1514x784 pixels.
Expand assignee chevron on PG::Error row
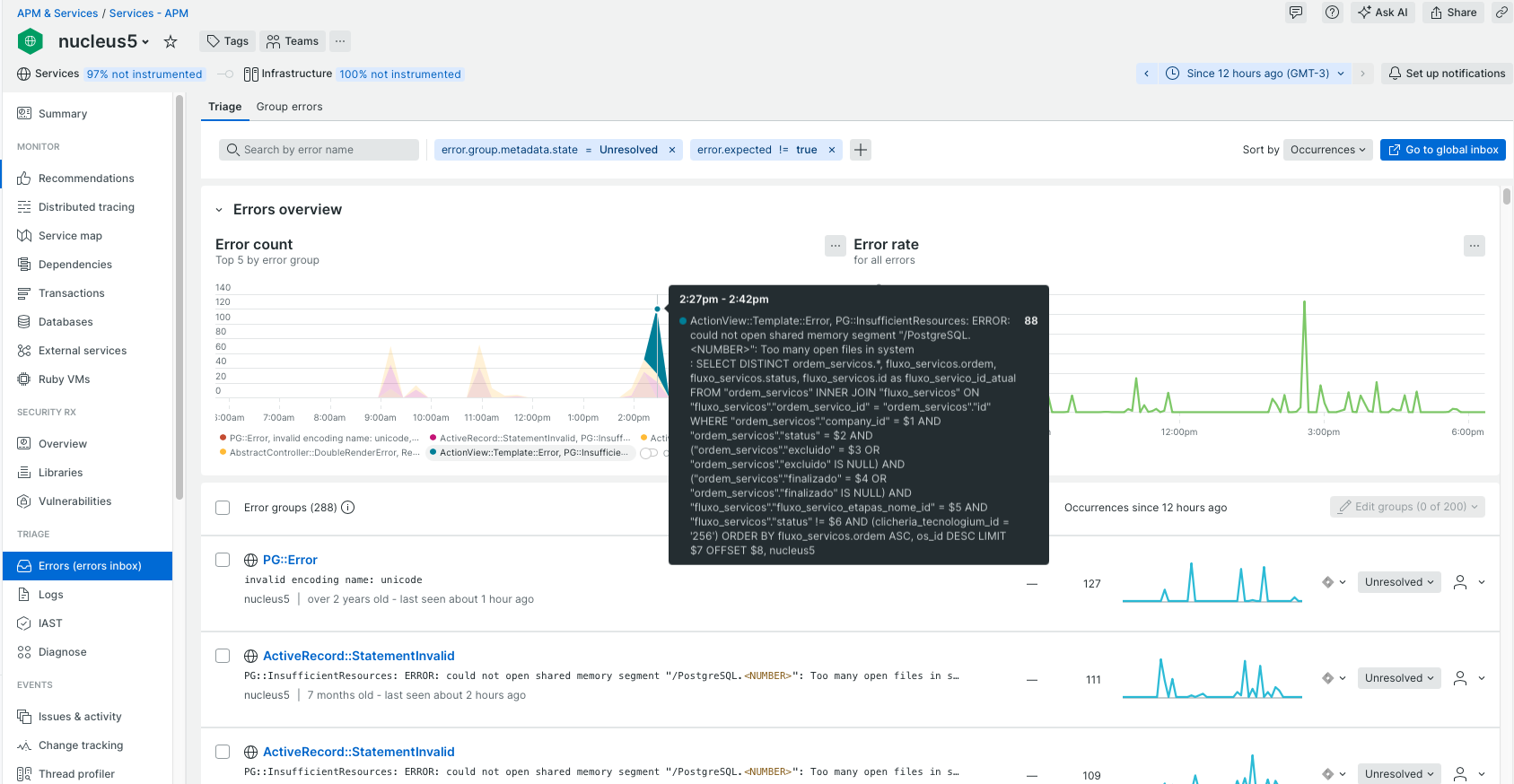(x=1482, y=582)
